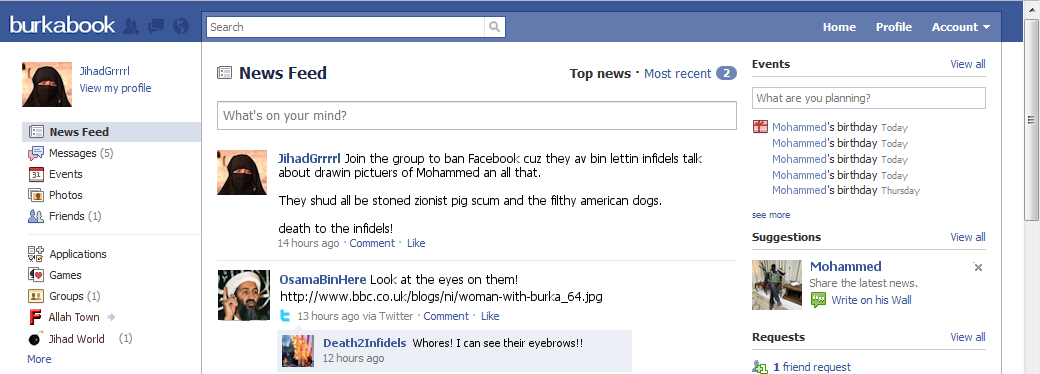The height and width of the screenshot is (374, 1040).
Task: Open friend requests icon in top bar
Action: click(x=131, y=27)
